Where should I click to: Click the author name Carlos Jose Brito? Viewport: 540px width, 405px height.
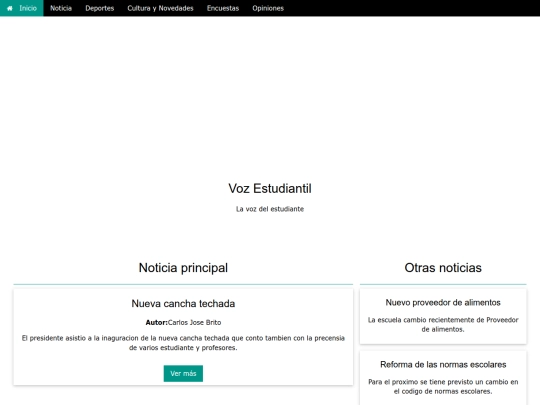coord(195,323)
